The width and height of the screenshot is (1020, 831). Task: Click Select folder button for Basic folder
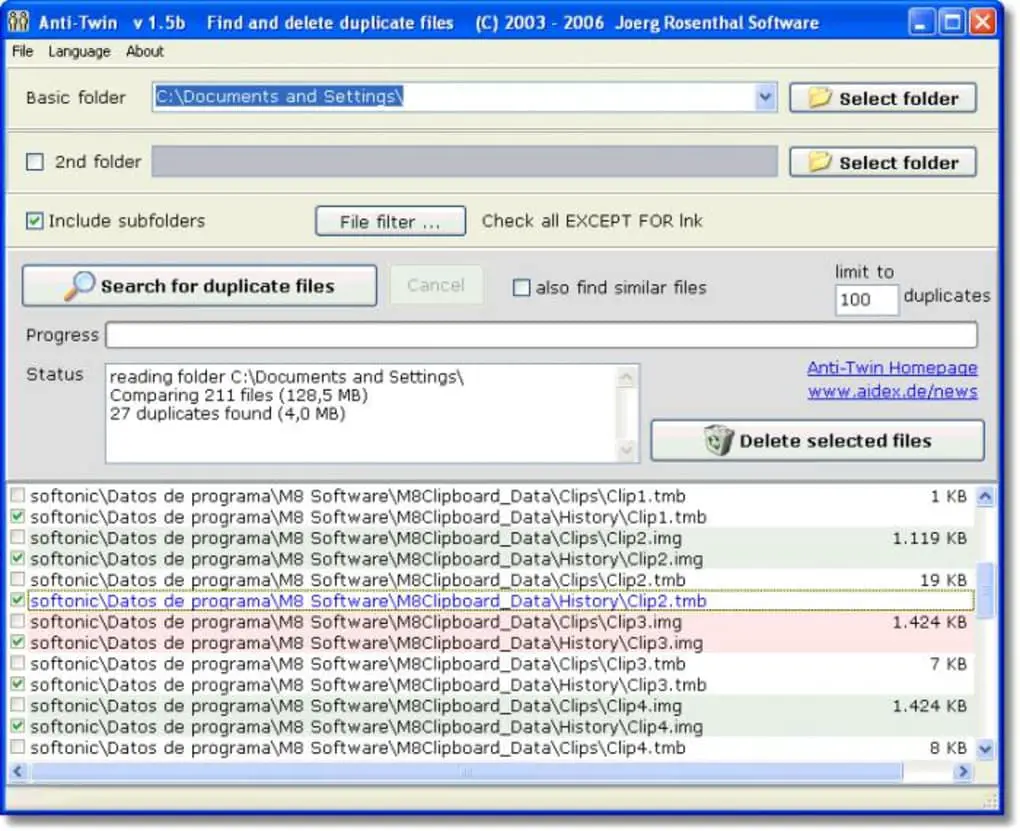click(x=883, y=98)
